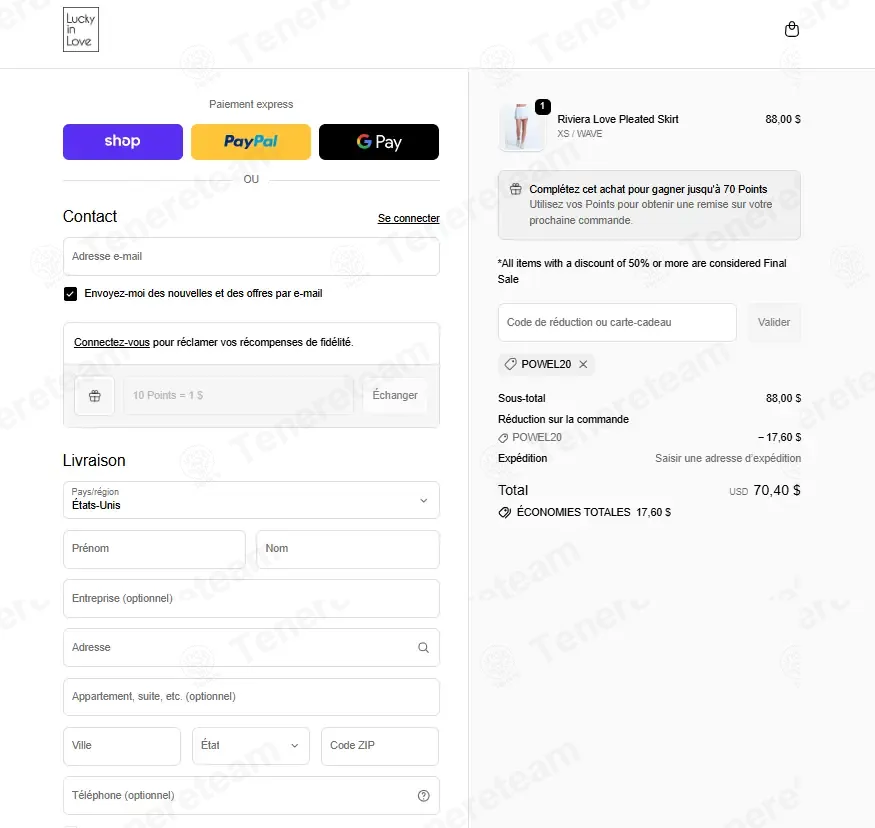Click the phone help question mark icon
The image size is (875, 828).
(424, 796)
